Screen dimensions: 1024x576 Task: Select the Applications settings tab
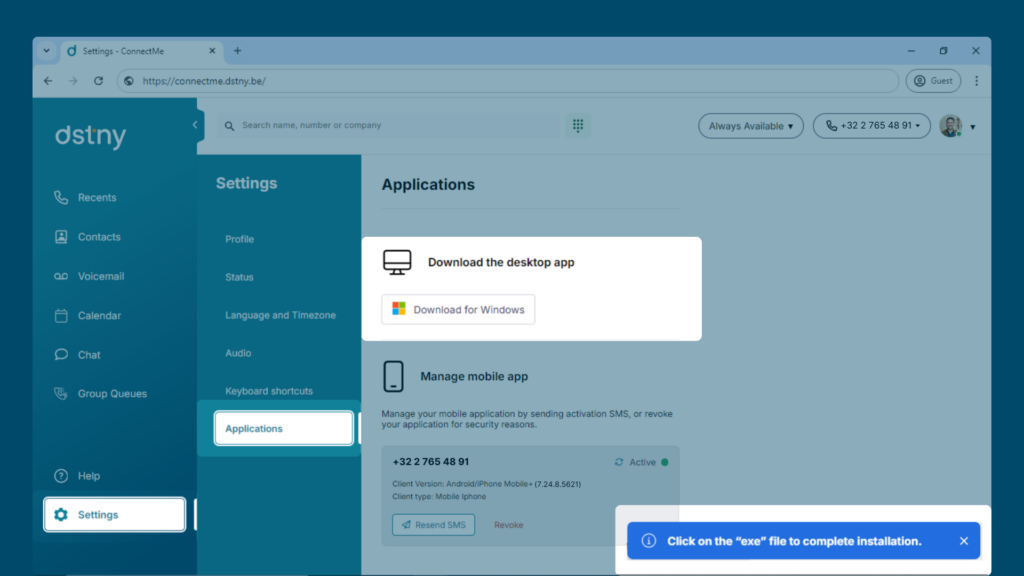click(x=283, y=428)
